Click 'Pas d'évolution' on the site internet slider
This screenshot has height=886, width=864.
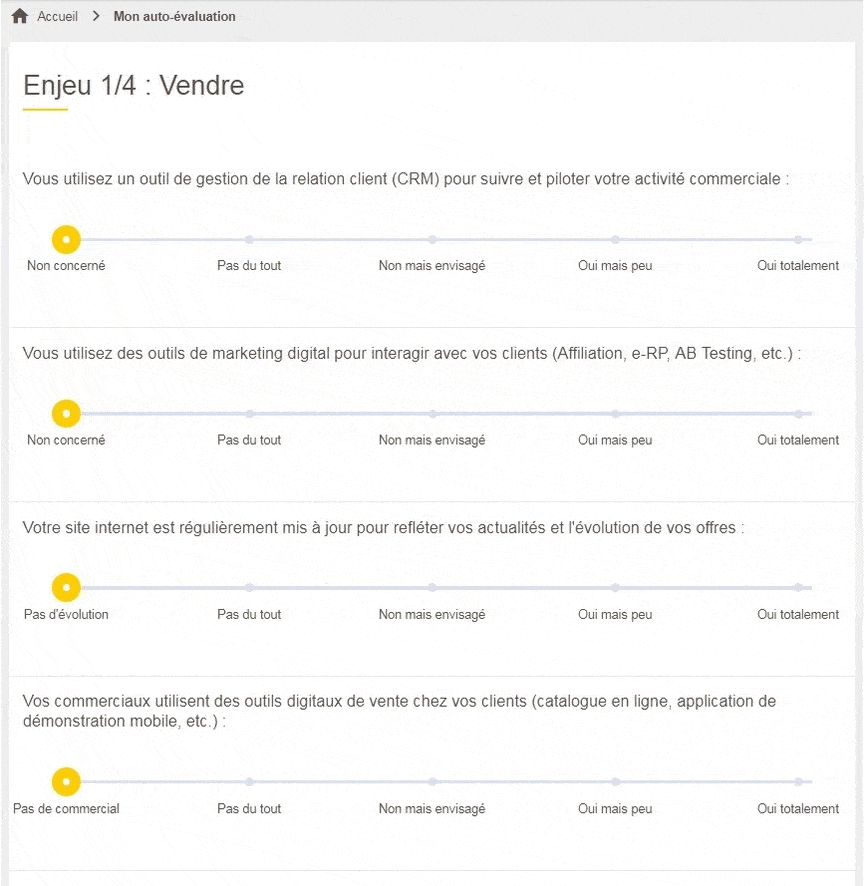66,588
